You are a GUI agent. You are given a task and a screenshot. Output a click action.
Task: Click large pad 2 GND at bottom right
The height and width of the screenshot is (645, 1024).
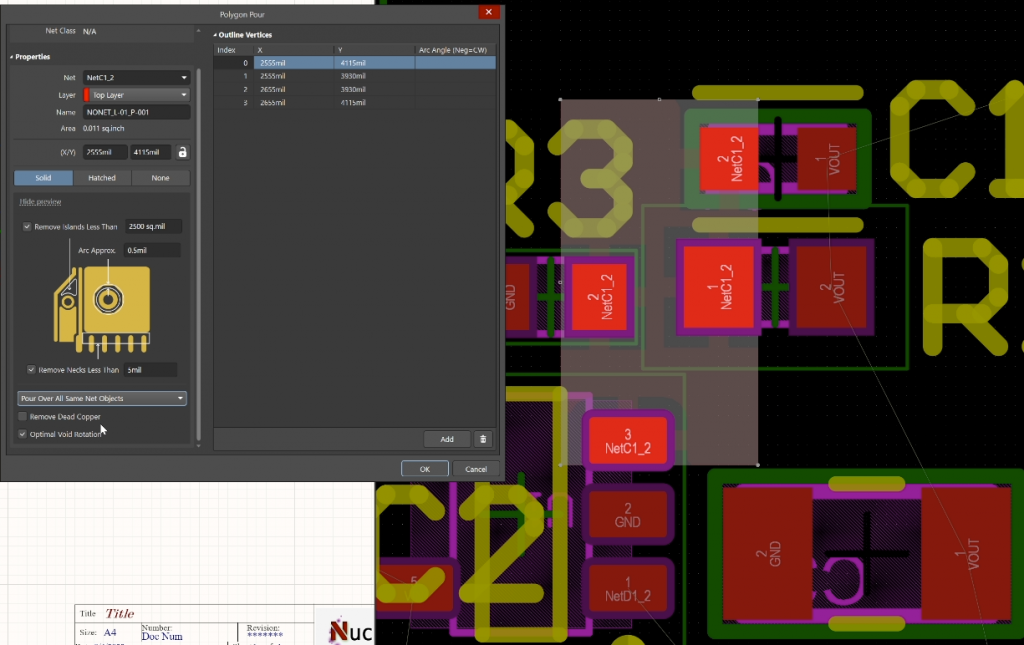coord(768,554)
